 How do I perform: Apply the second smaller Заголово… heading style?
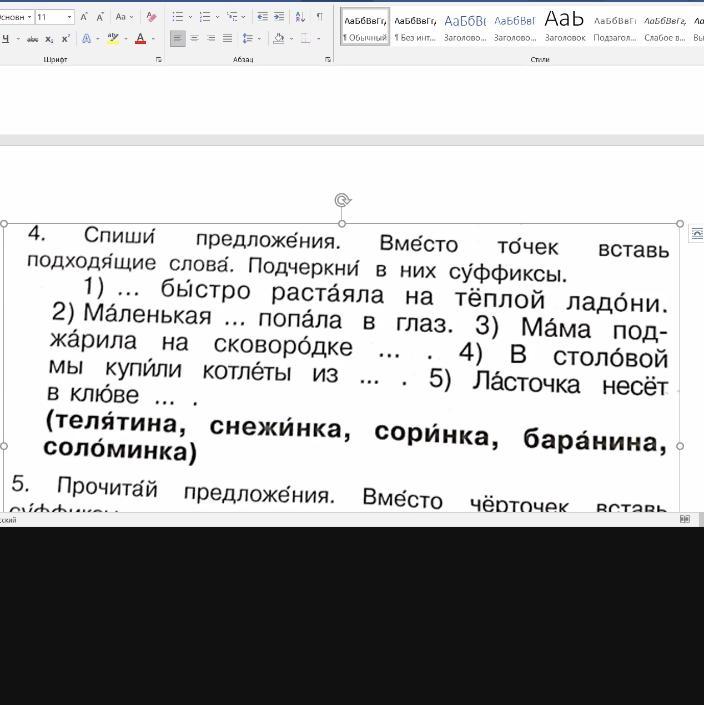click(x=515, y=28)
